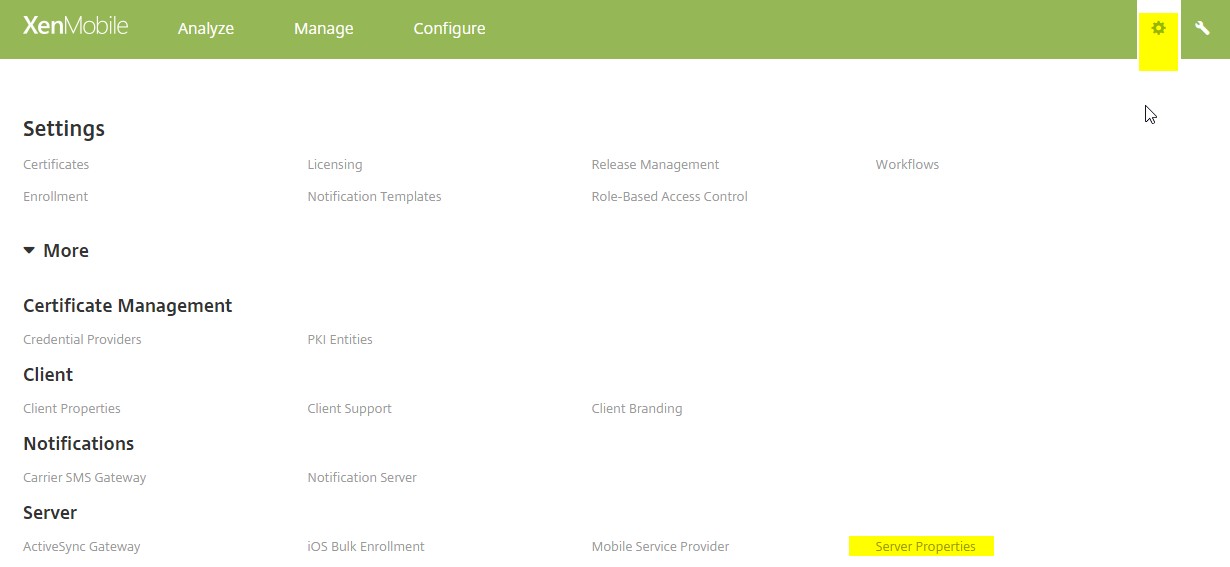Select Role-Based Access Control
This screenshot has width=1230, height=567.
(x=669, y=197)
